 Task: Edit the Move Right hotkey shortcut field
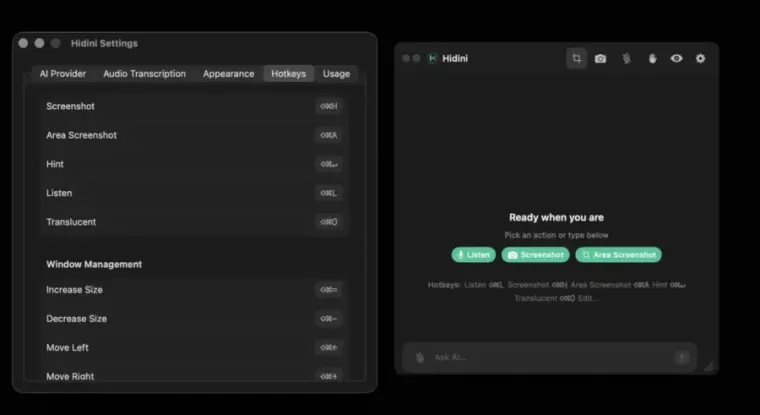(329, 376)
